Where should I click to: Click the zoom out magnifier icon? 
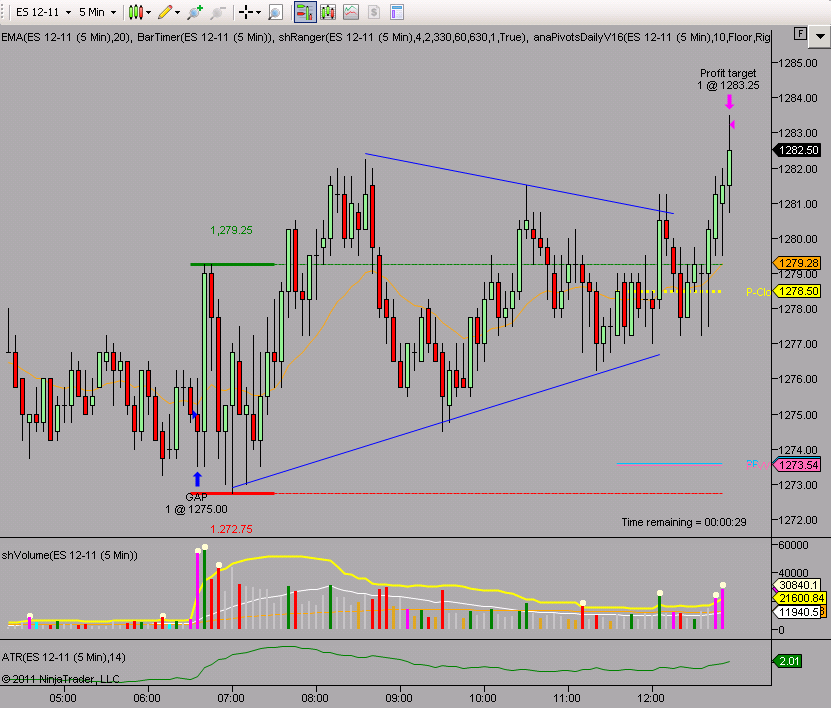pyautogui.click(x=218, y=12)
